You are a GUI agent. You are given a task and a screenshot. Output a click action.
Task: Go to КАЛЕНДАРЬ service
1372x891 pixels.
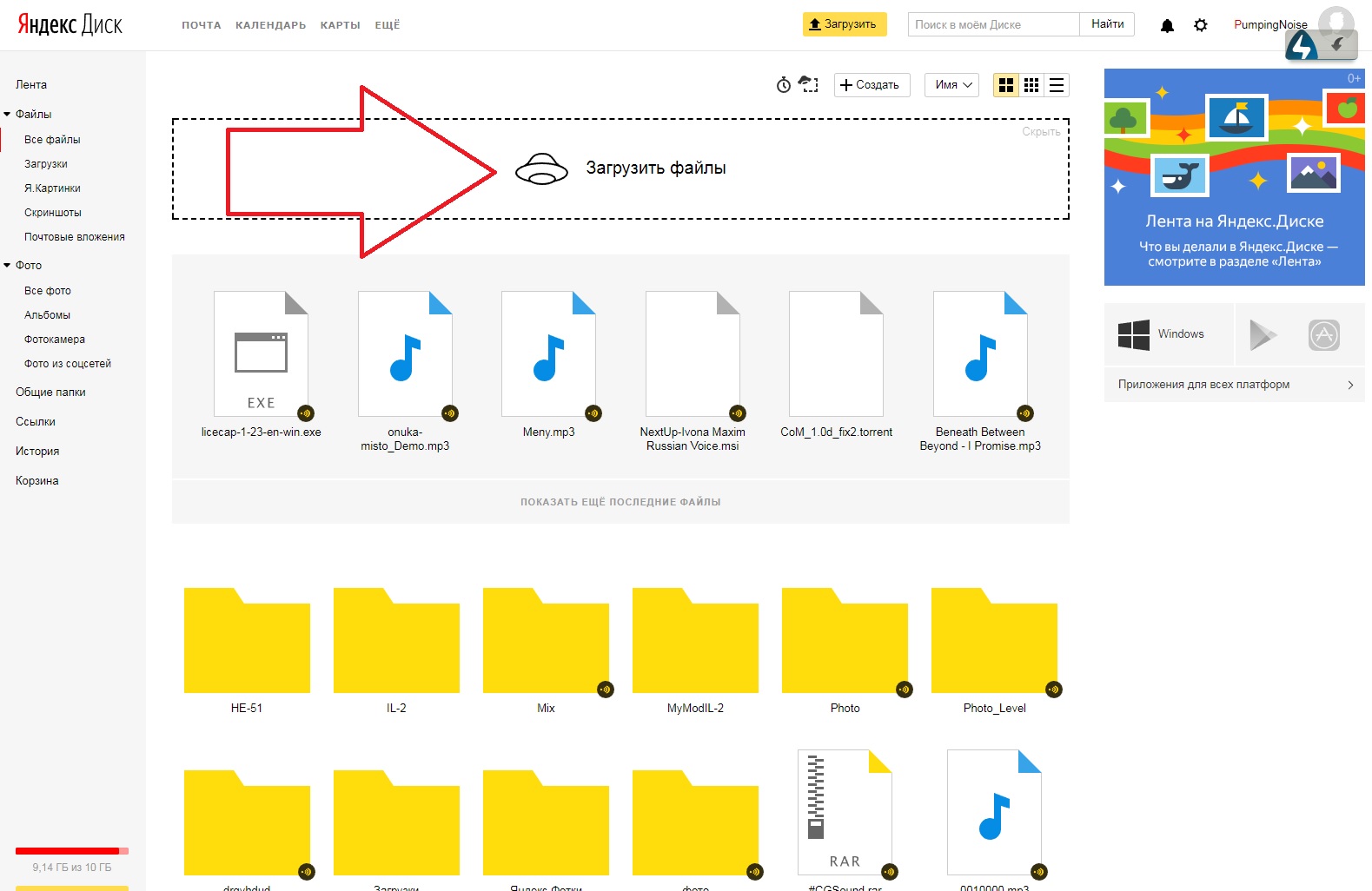[271, 25]
